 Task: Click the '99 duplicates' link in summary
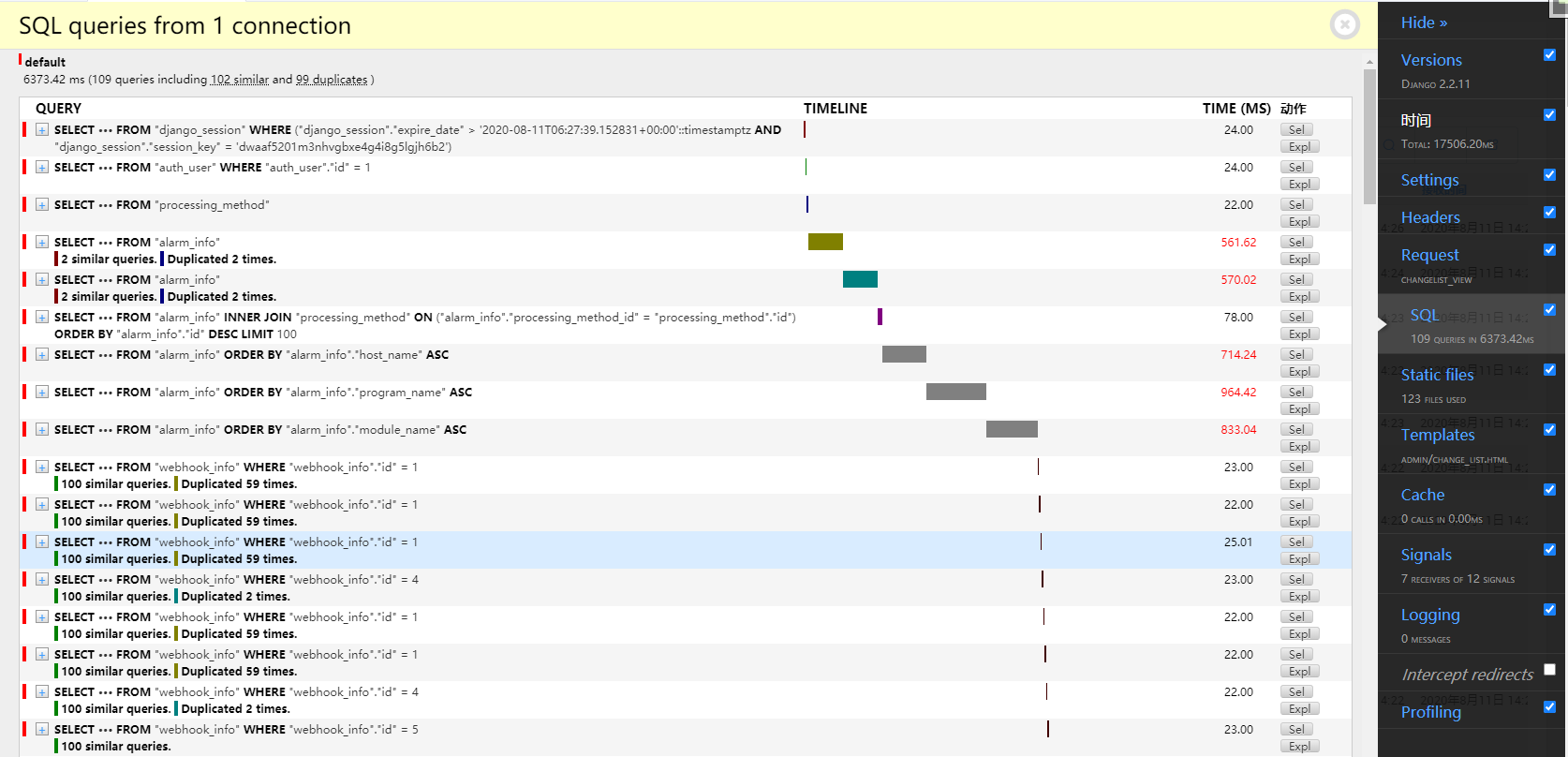(x=332, y=80)
